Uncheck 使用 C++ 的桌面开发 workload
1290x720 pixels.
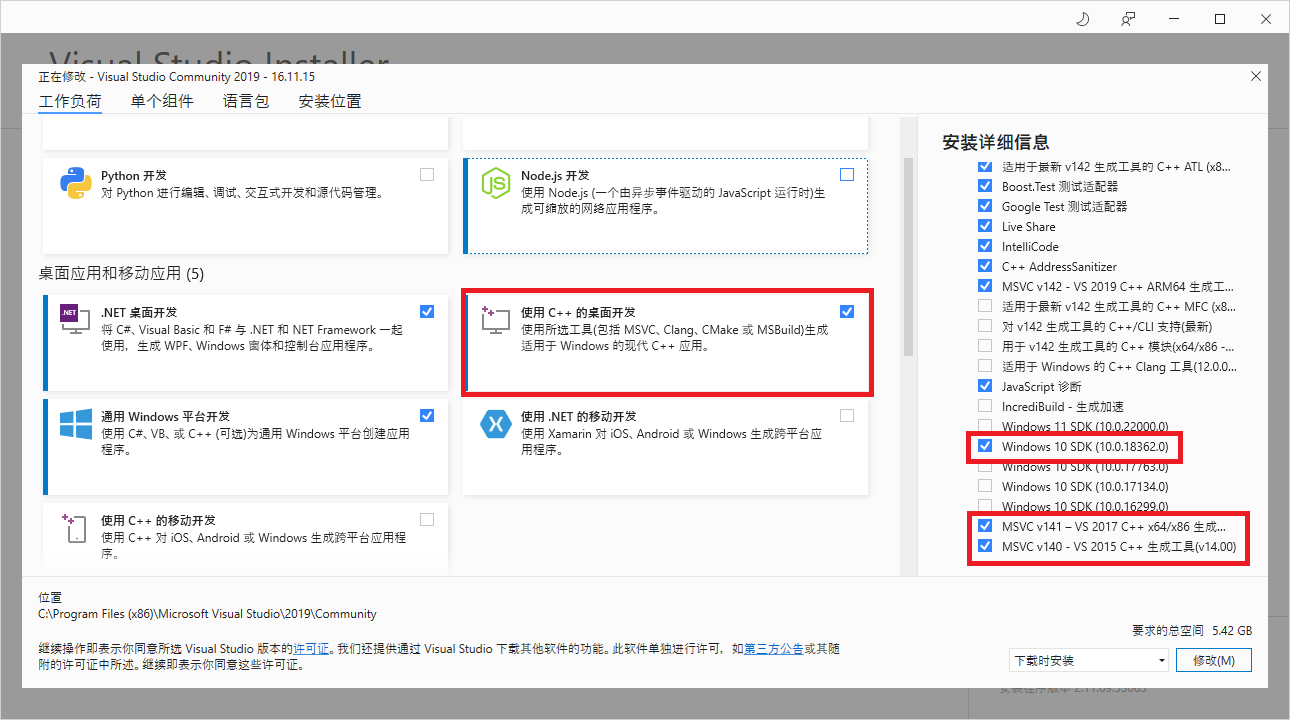click(x=847, y=311)
